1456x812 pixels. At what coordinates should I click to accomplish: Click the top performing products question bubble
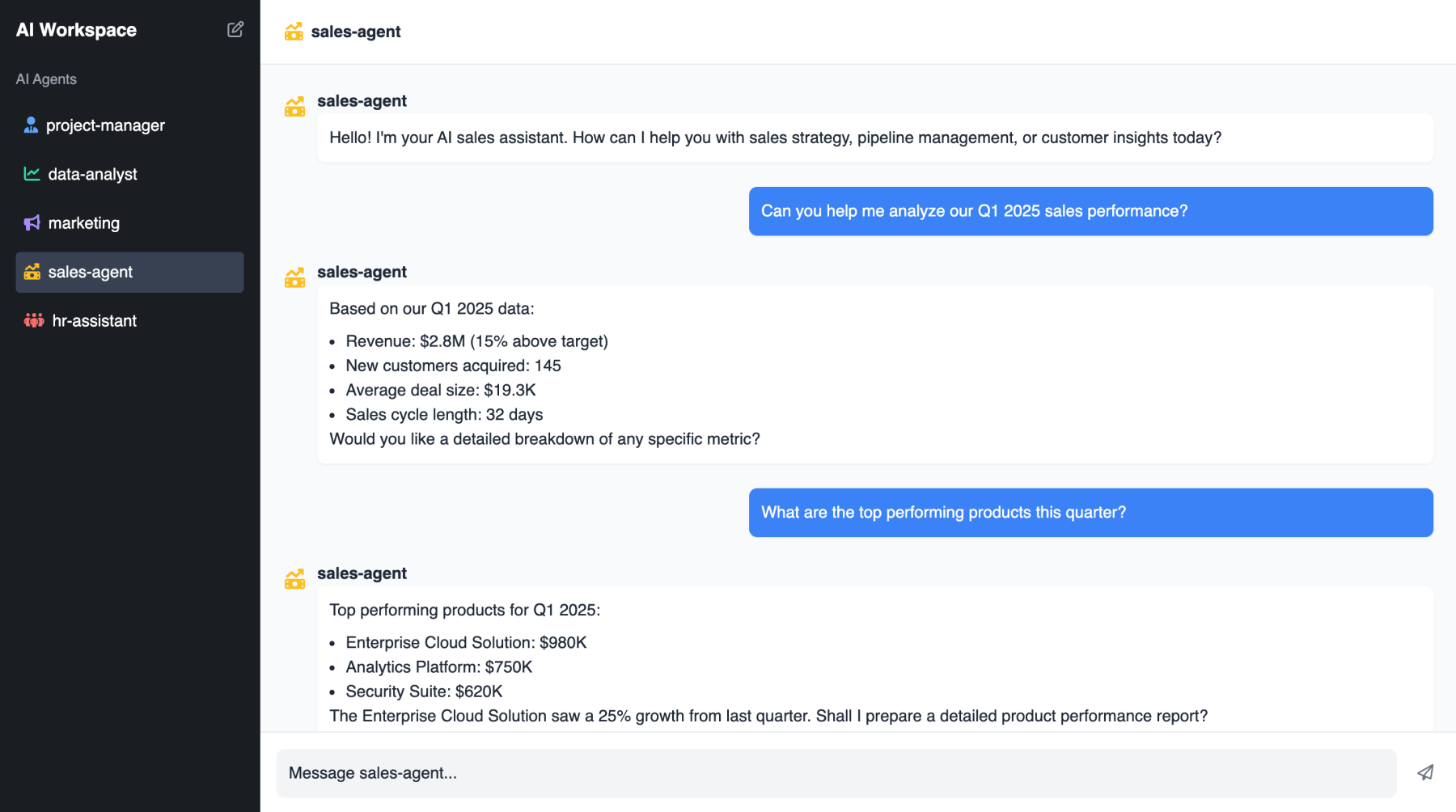pyautogui.click(x=1090, y=513)
